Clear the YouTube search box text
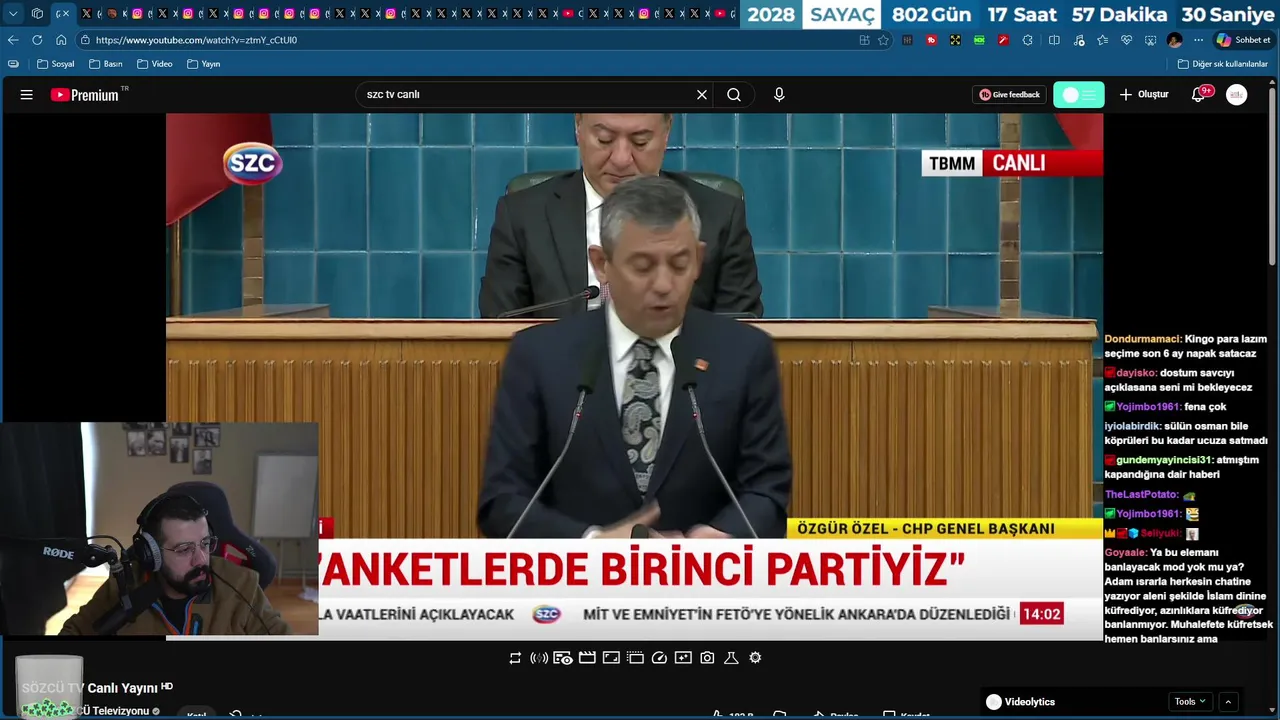 pos(702,95)
